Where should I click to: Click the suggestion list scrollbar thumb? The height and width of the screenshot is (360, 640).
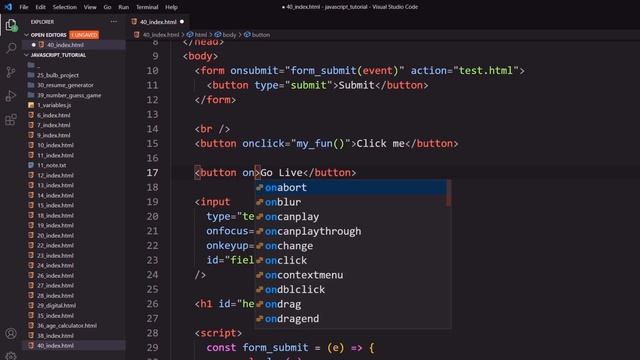(x=449, y=193)
